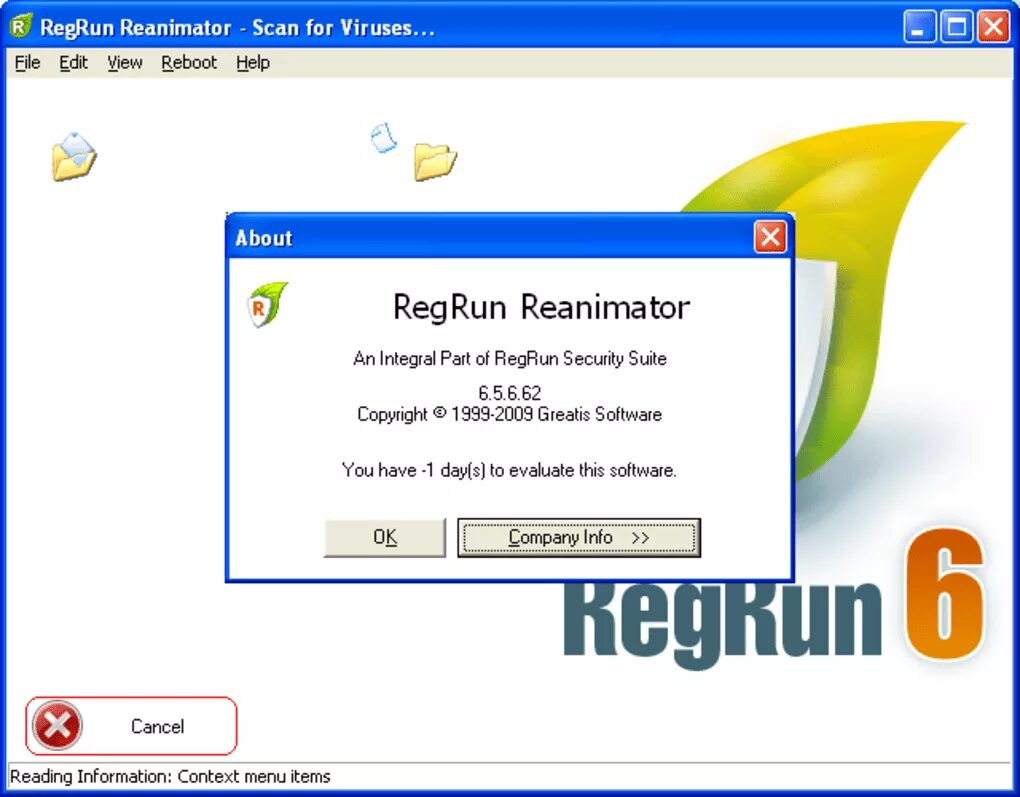Viewport: 1020px width, 797px height.
Task: Click the Copyright 1999-2009 Greatis Software text
Action: pyautogui.click(x=509, y=414)
